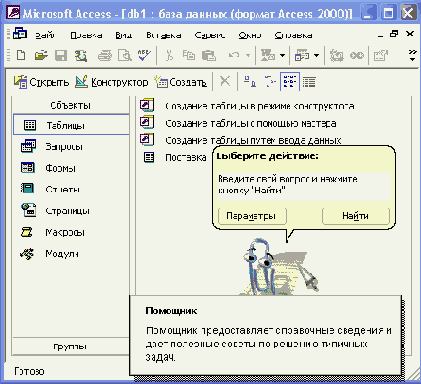The width and height of the screenshot is (421, 384).
Task: Click the Print toolbar icon
Action: (105, 56)
